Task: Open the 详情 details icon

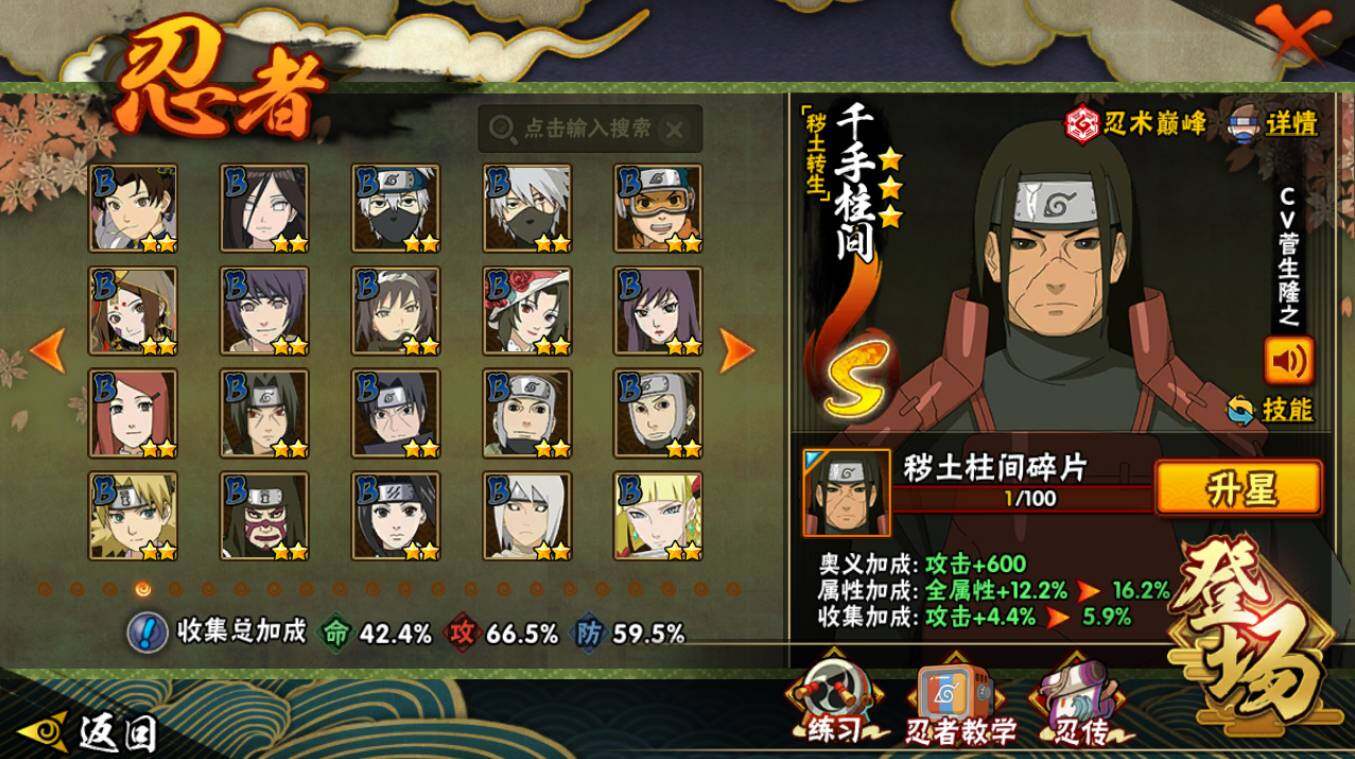Action: (1274, 124)
